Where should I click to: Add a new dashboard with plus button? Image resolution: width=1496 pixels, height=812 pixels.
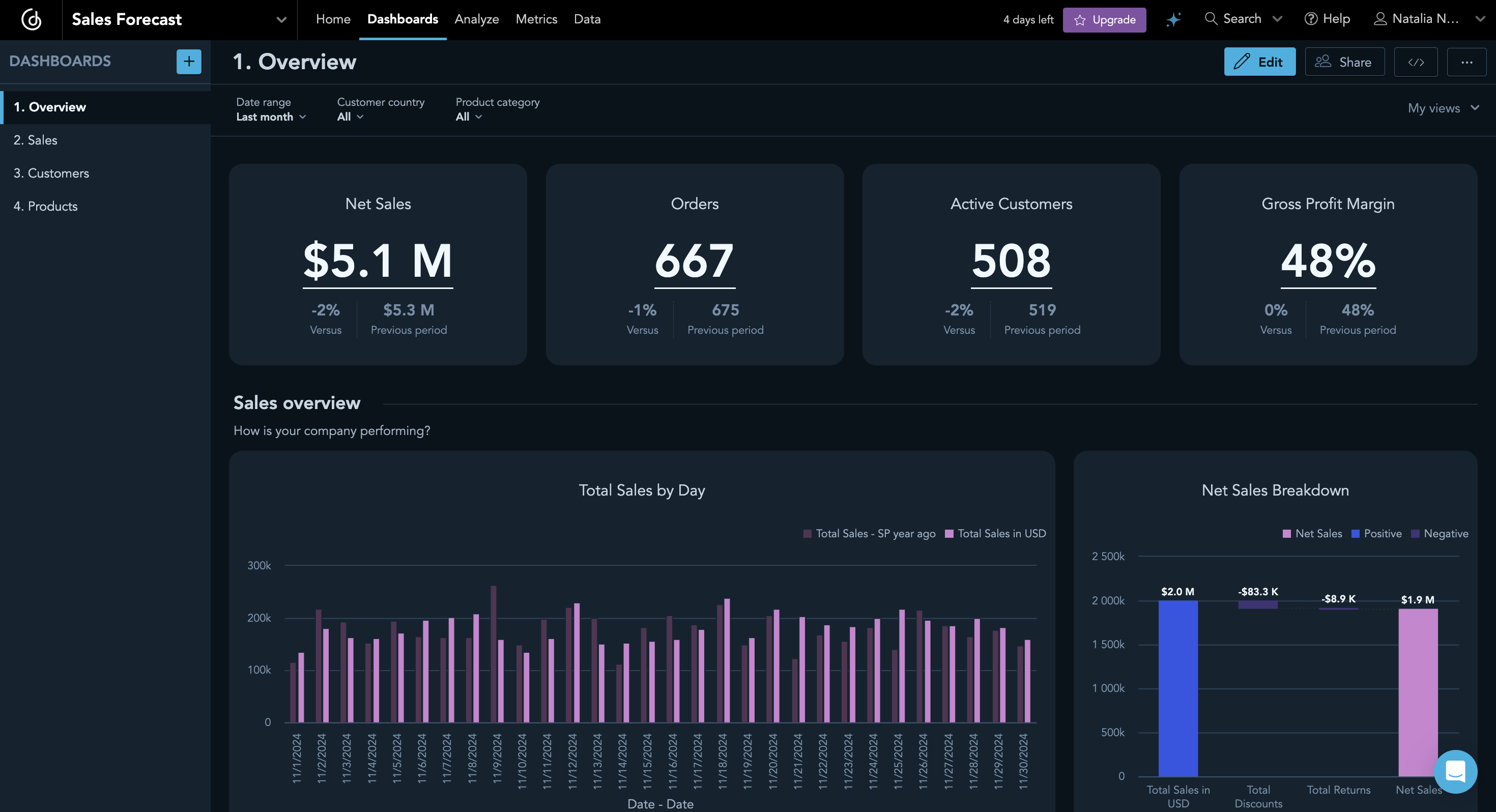tap(189, 62)
